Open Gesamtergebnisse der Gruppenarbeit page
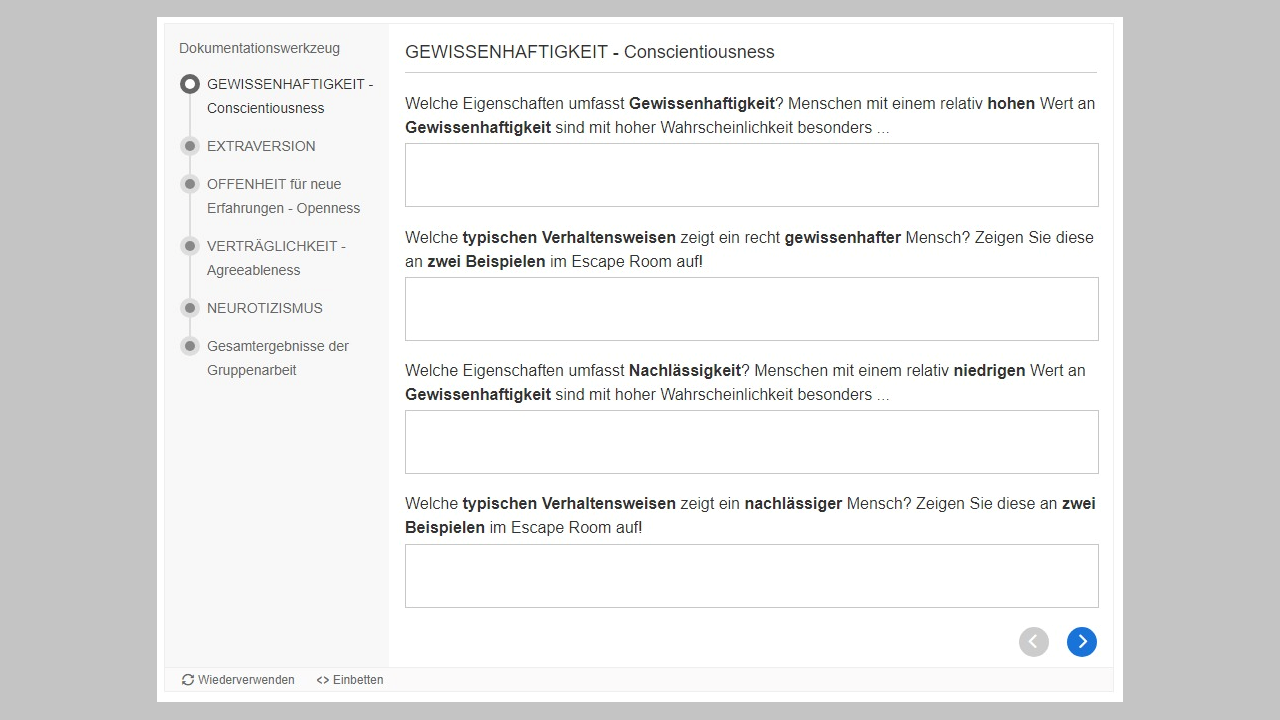This screenshot has height=720, width=1280. pos(277,358)
